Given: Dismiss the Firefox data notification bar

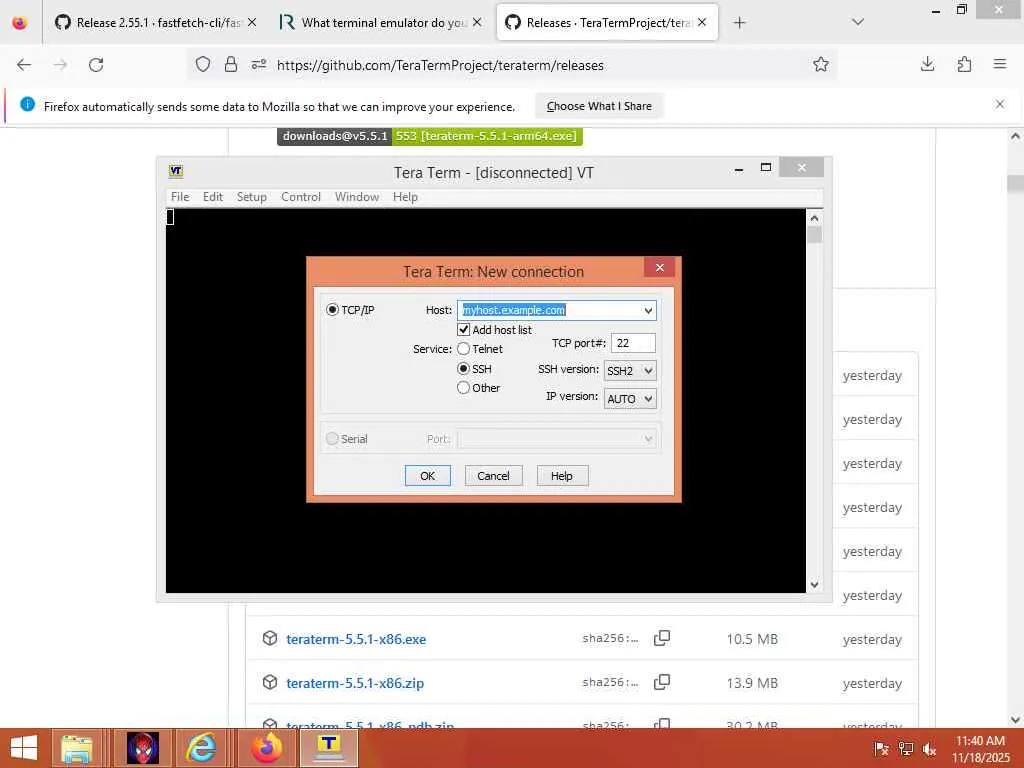Looking at the screenshot, I should tap(1000, 104).
